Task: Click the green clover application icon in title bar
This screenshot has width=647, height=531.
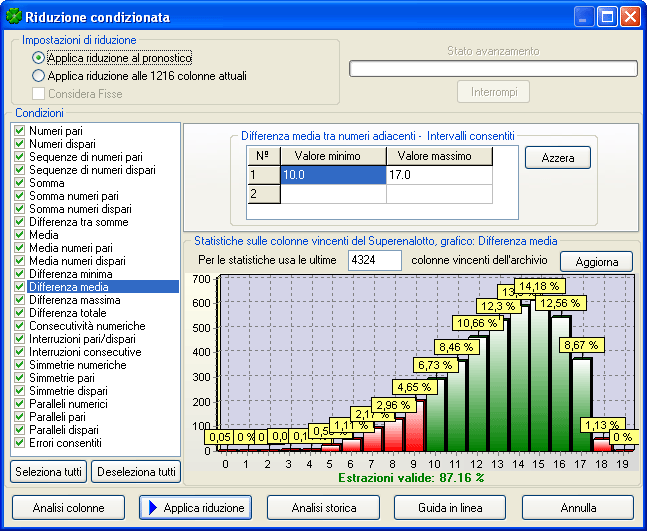Action: [x=15, y=17]
